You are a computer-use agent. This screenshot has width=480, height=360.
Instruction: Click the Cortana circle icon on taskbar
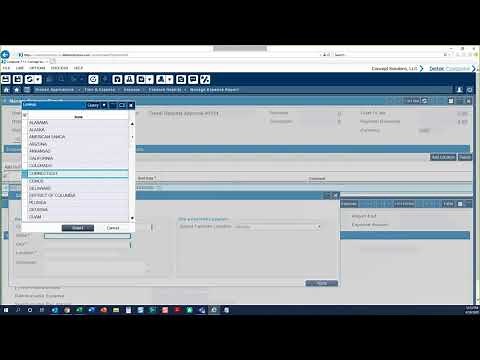click(x=30, y=310)
